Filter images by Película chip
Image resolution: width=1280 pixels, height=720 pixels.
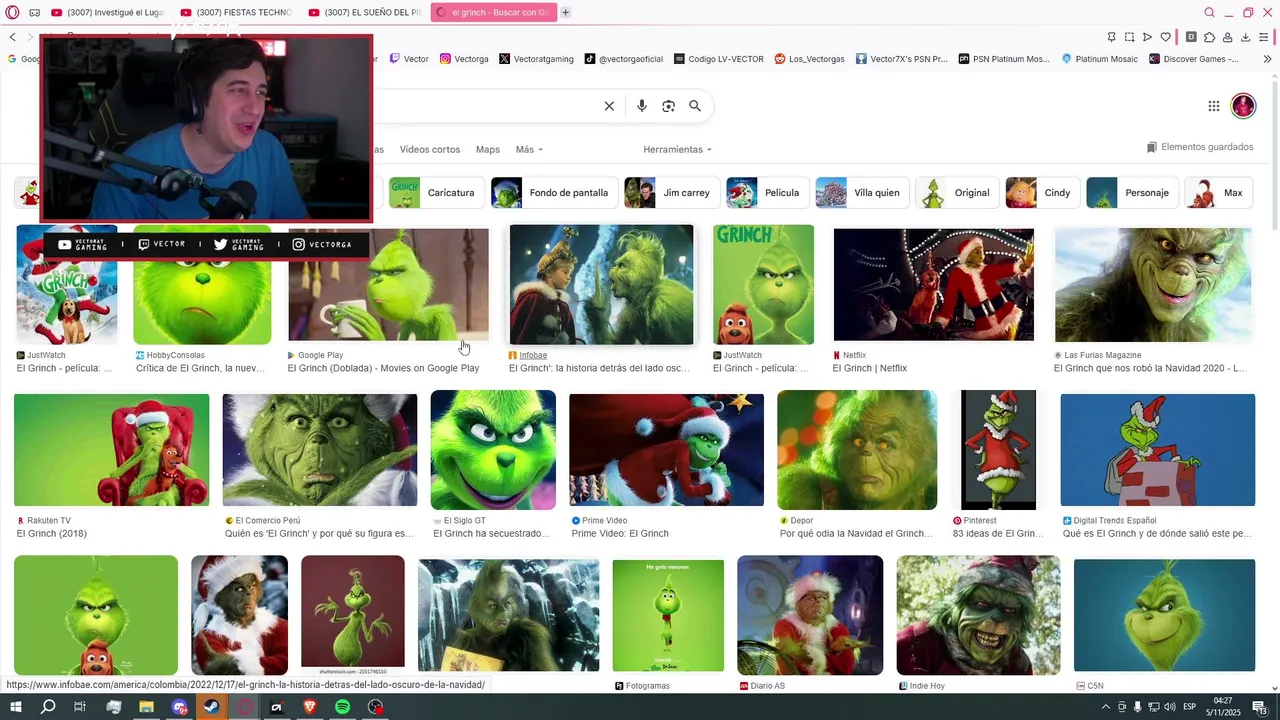[x=766, y=193]
